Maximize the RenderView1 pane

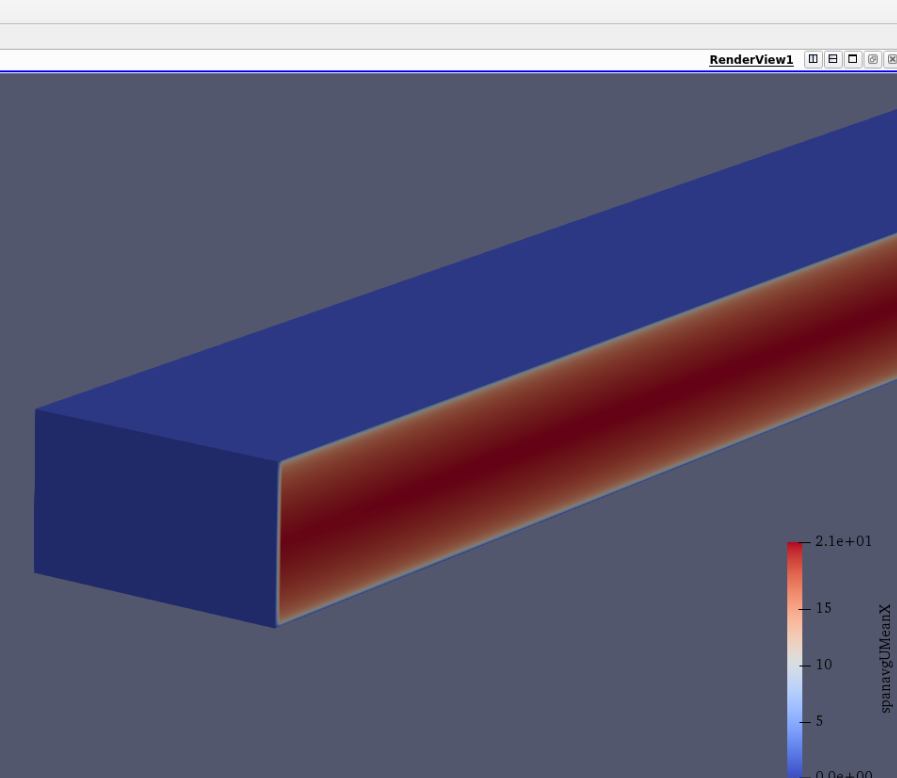click(x=853, y=59)
